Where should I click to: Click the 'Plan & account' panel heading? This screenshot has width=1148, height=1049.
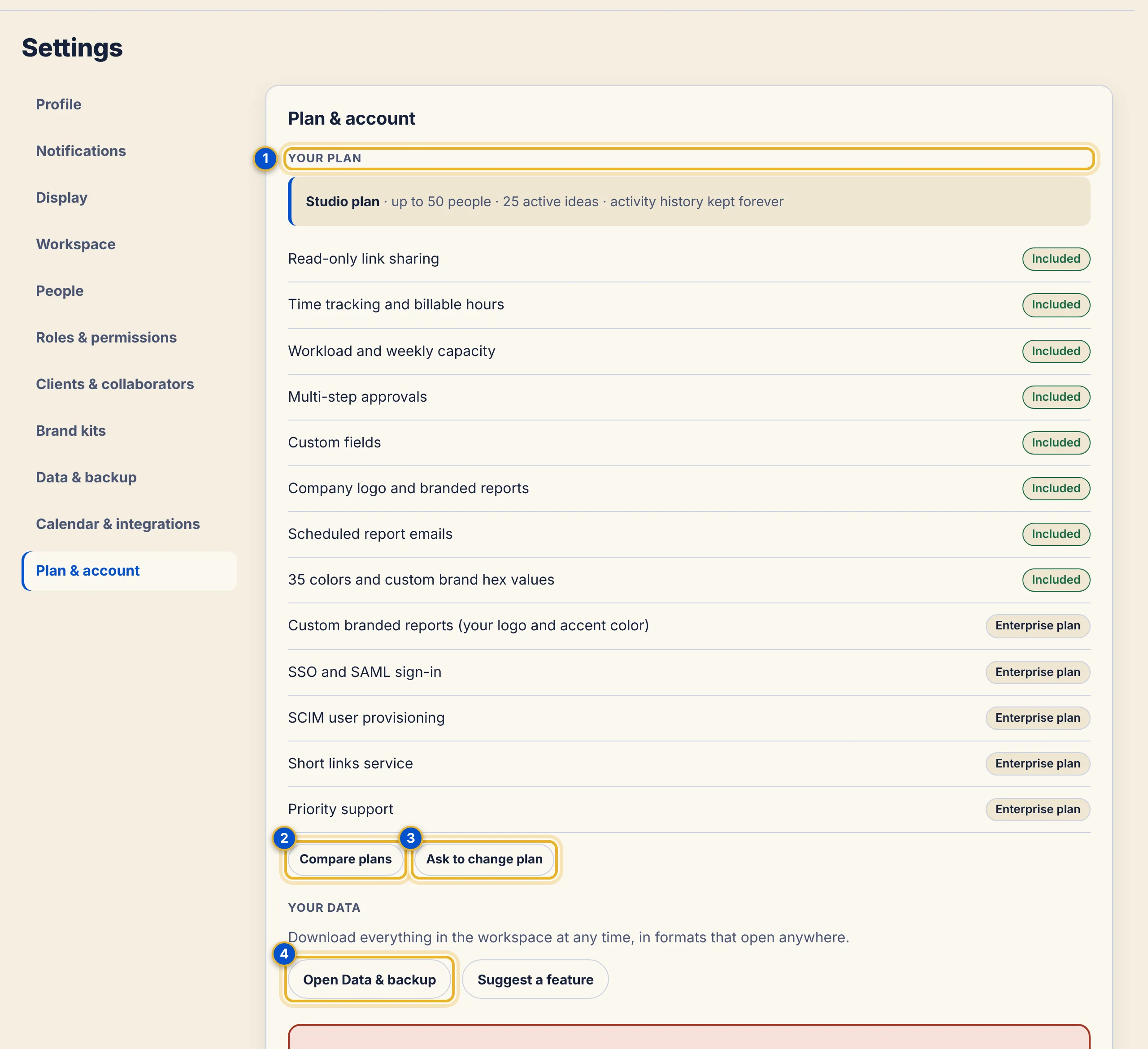351,118
